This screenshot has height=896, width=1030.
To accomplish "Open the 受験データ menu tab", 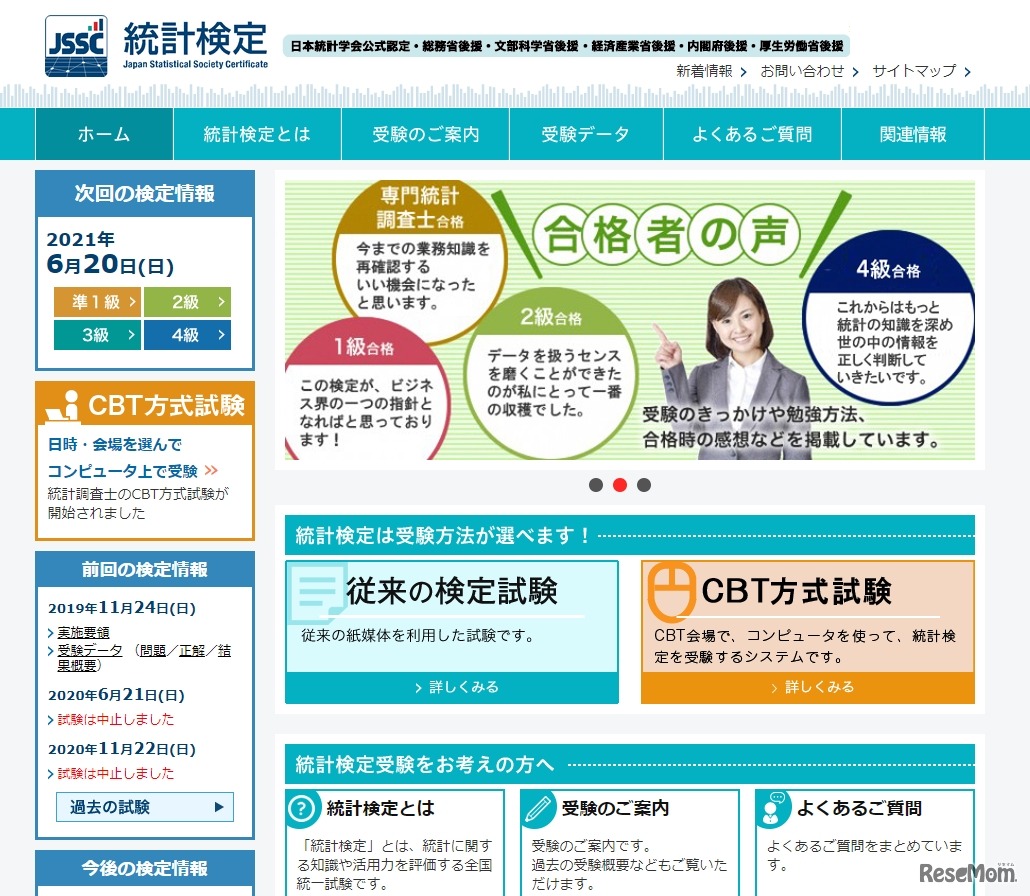I will point(586,134).
